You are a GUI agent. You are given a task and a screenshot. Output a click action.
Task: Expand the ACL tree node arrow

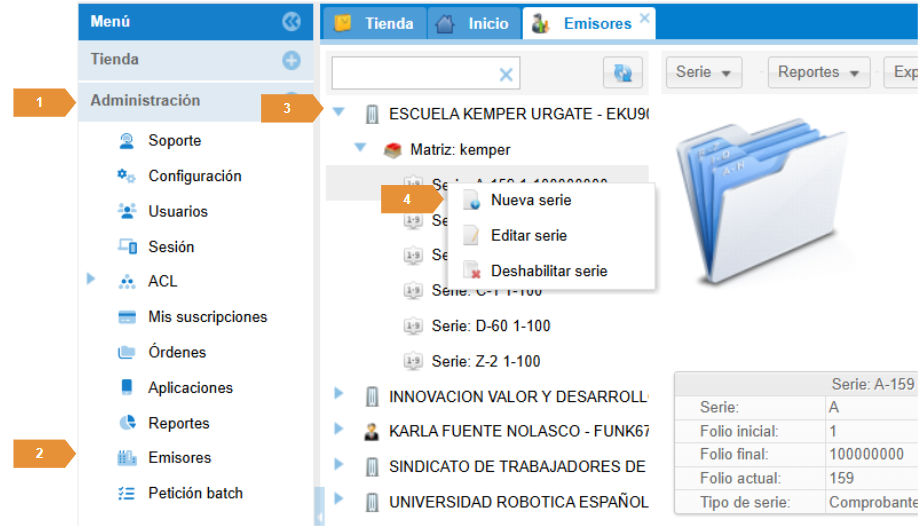click(92, 281)
